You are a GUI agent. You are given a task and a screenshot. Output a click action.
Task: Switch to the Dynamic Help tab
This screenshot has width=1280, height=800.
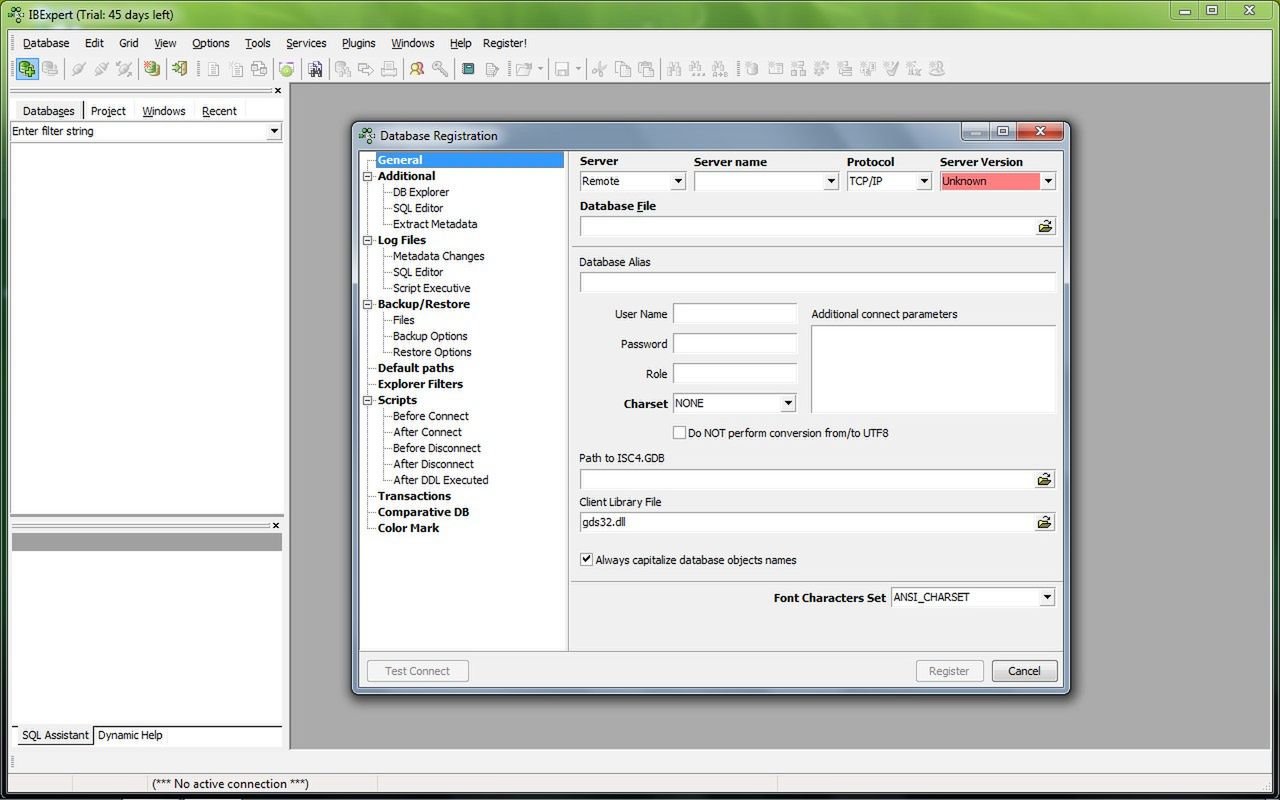[x=130, y=735]
